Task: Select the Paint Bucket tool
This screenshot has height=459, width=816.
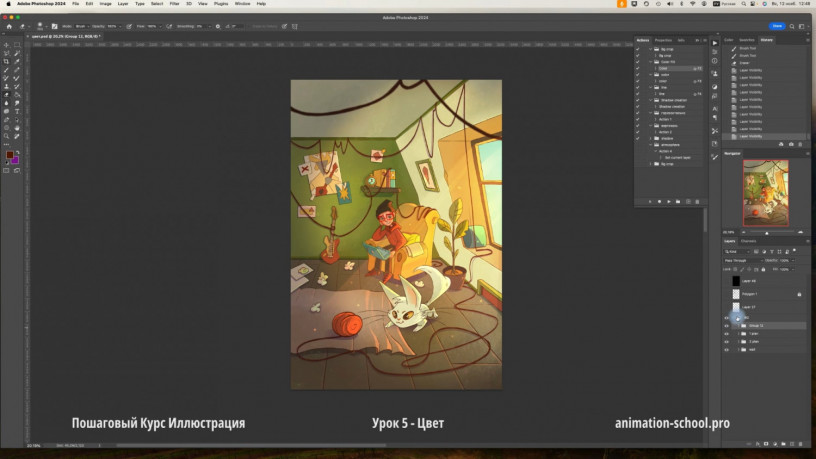Action: tap(17, 95)
